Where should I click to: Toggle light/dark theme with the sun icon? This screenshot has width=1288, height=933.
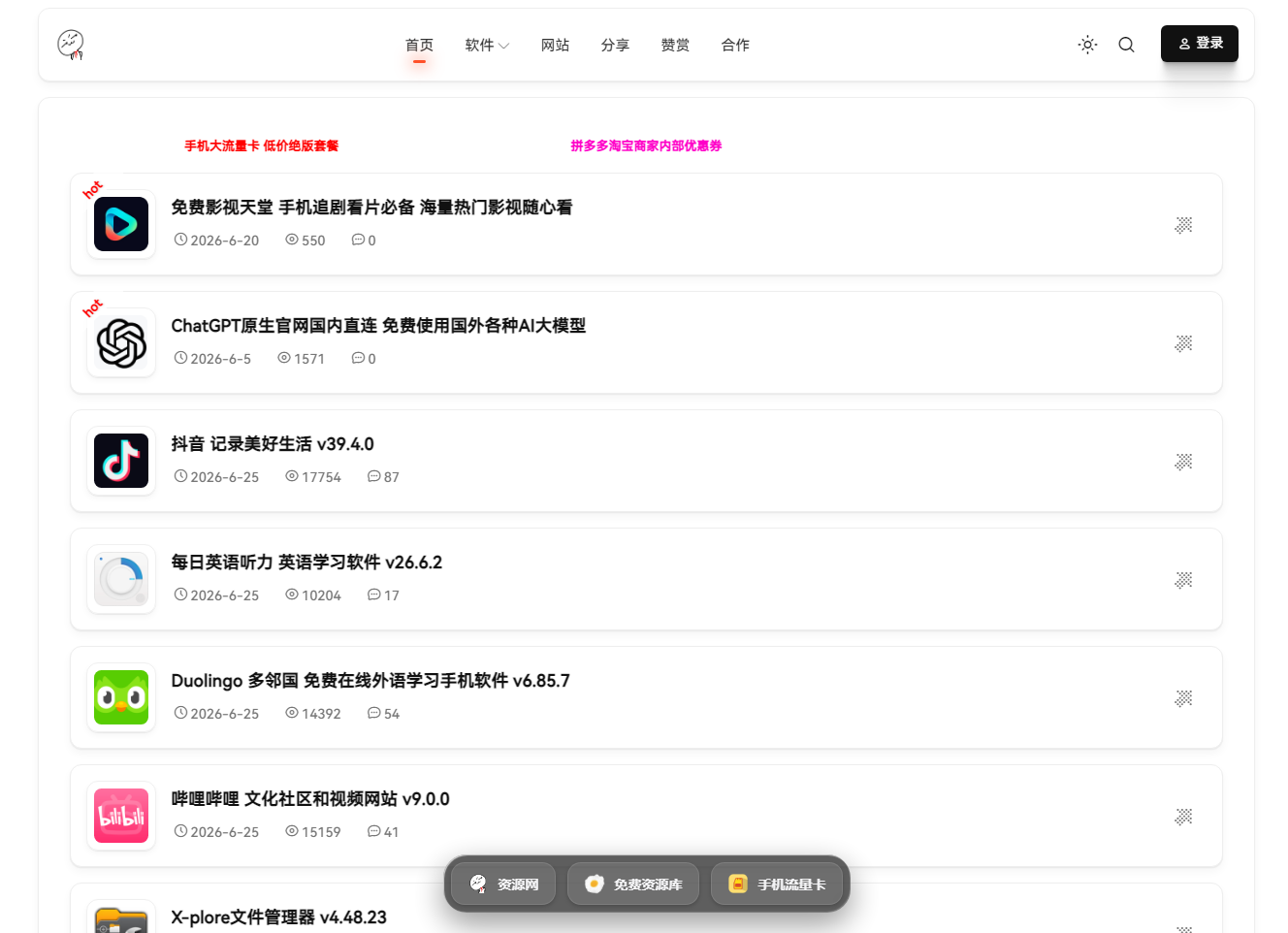click(x=1087, y=45)
